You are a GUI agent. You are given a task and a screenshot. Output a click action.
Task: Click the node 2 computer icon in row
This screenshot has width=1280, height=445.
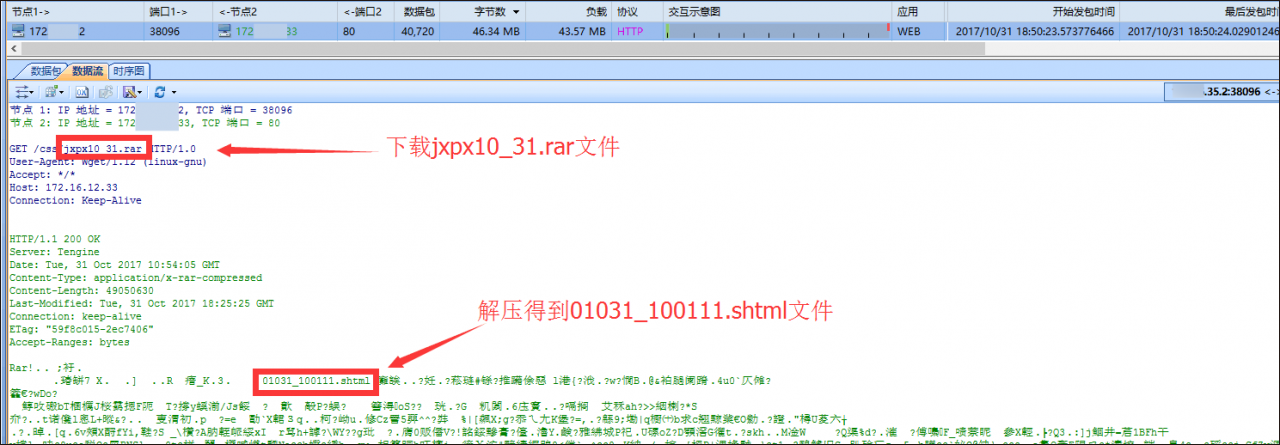tap(227, 31)
